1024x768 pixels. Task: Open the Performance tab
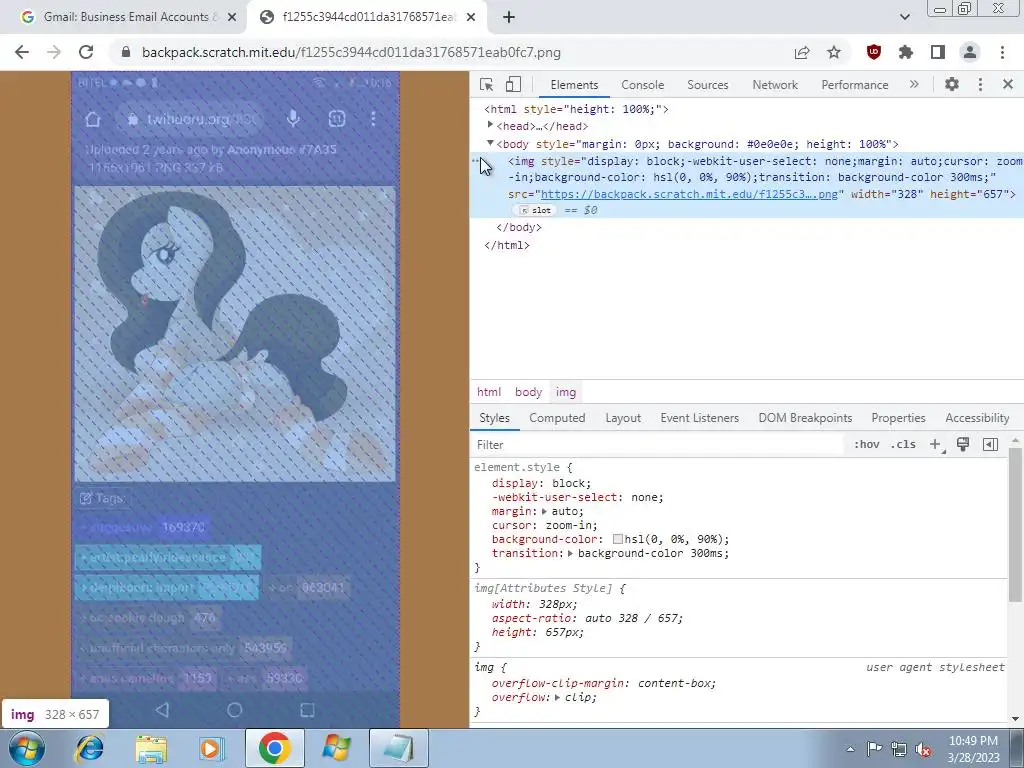(854, 85)
